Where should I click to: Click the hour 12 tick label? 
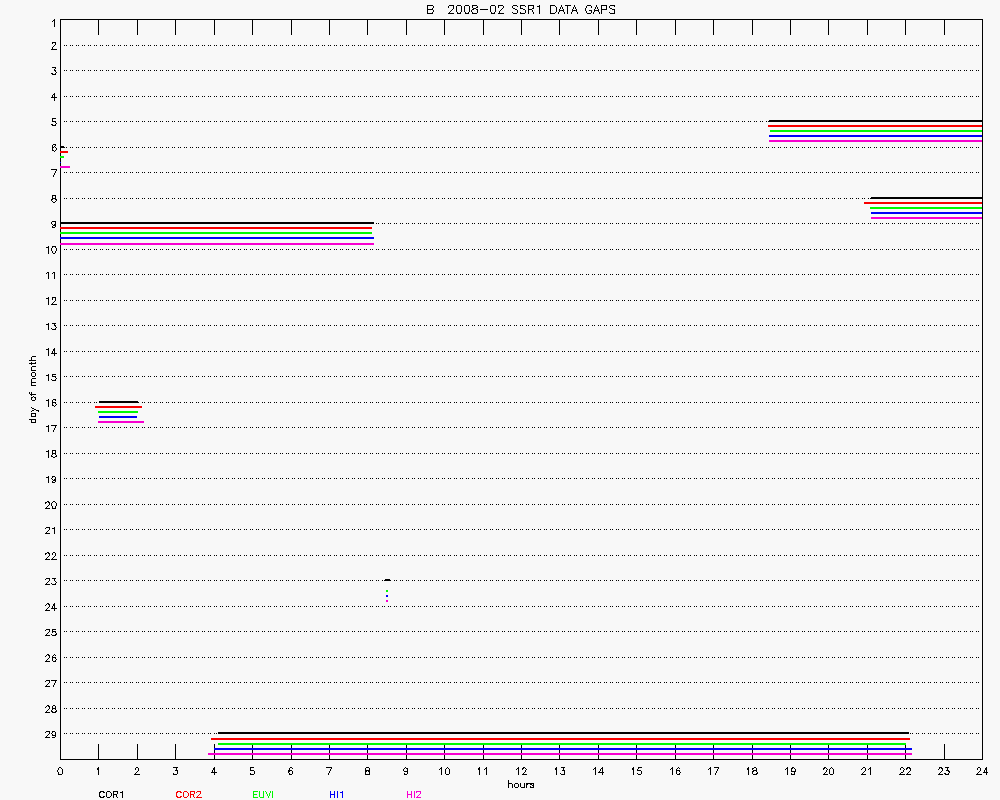(x=521, y=772)
